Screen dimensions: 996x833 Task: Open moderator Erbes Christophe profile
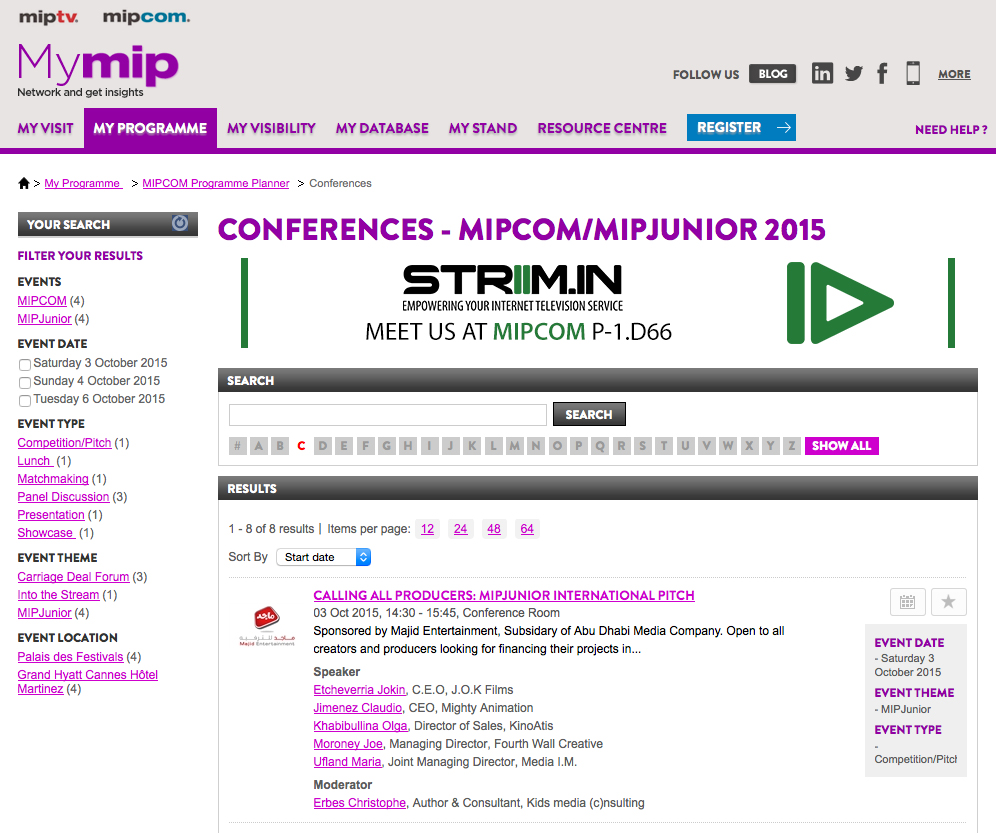click(360, 803)
